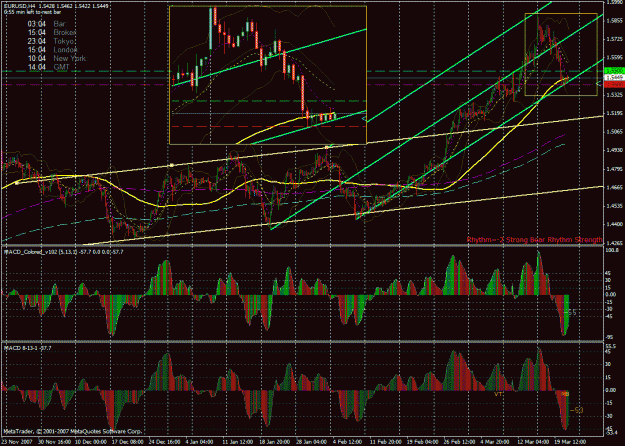This screenshot has width=625, height=446.
Task: Click the 1.4795 price scale label
Action: coord(615,169)
